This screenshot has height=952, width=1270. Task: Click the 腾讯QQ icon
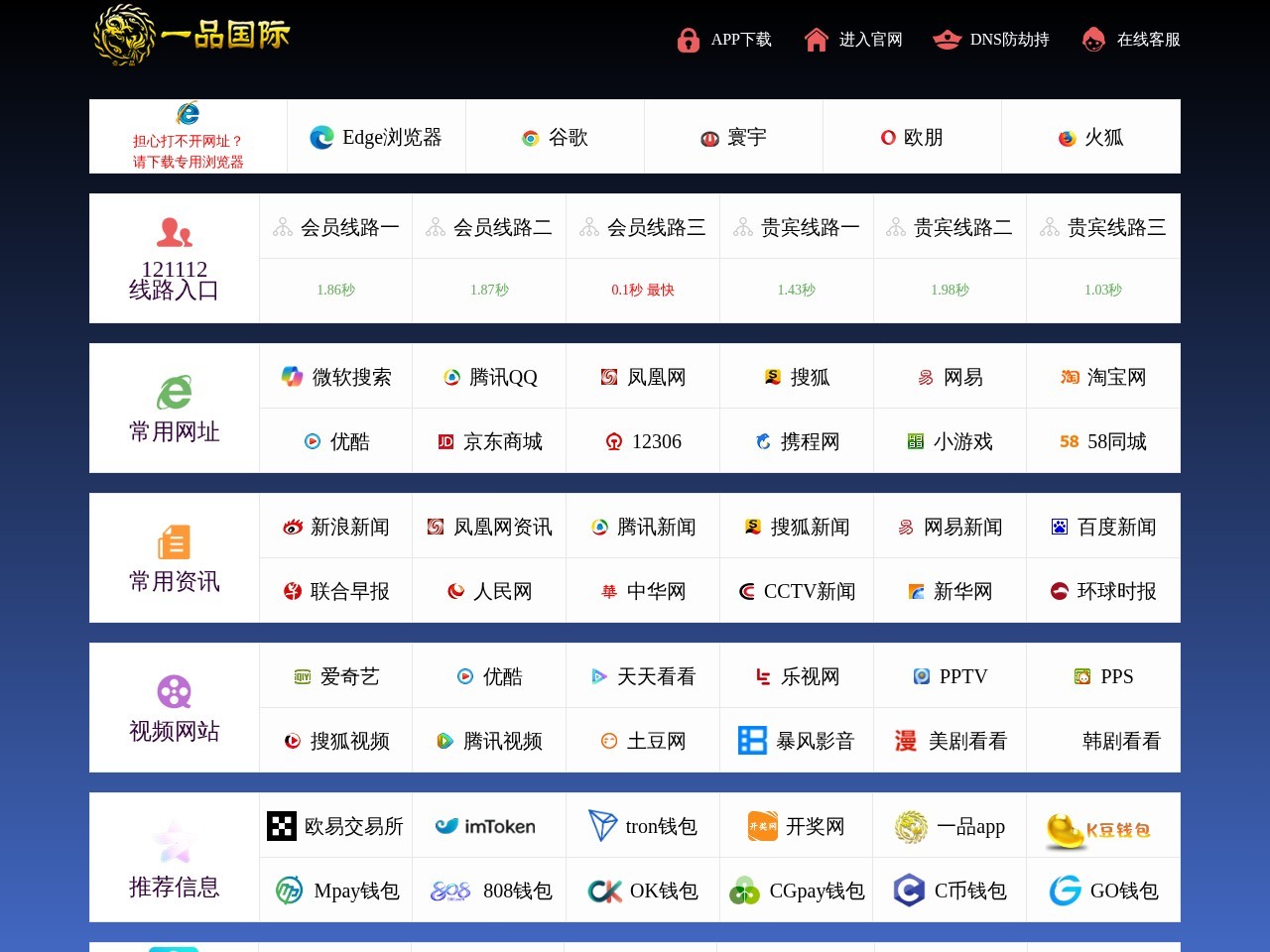point(451,378)
